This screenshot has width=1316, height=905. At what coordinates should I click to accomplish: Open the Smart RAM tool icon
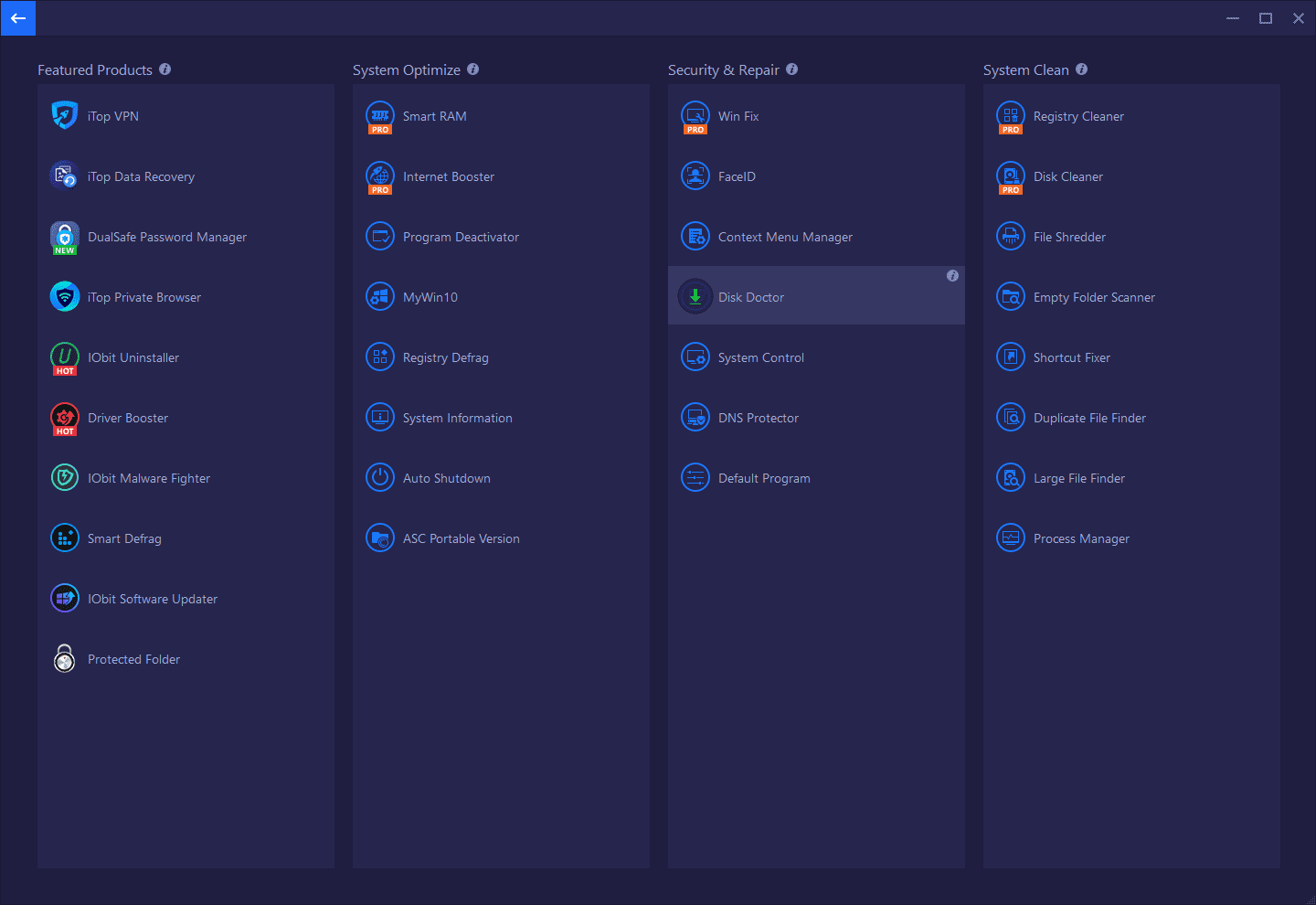click(380, 116)
